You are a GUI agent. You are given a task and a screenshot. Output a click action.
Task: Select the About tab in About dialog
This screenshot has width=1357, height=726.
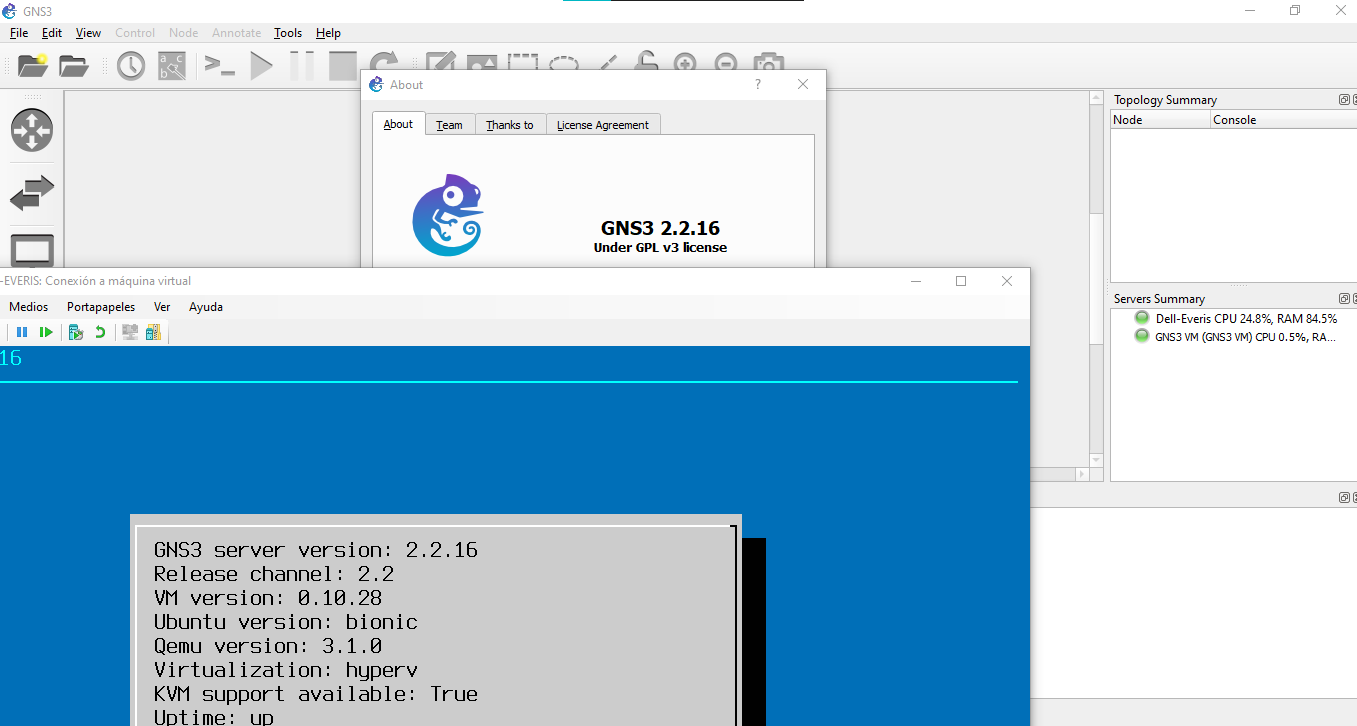point(398,124)
